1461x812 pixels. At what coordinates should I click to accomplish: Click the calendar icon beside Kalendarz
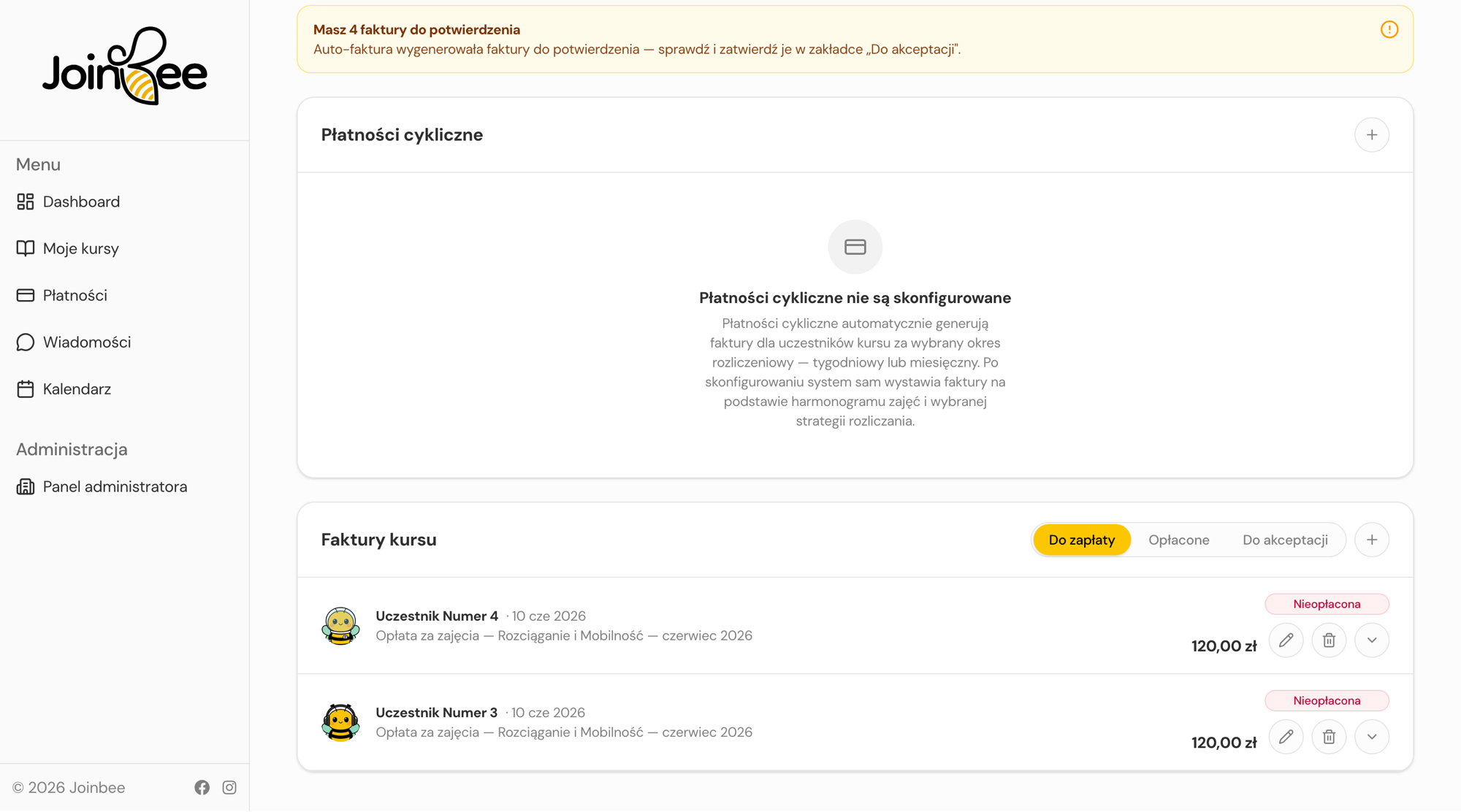tap(26, 388)
